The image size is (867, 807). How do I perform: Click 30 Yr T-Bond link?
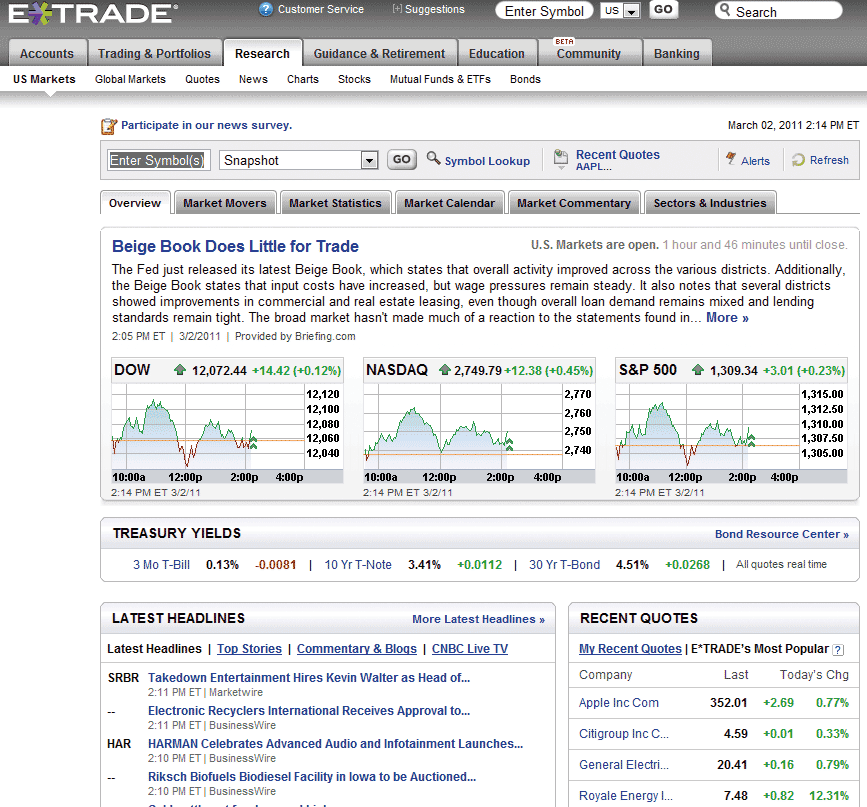(564, 565)
